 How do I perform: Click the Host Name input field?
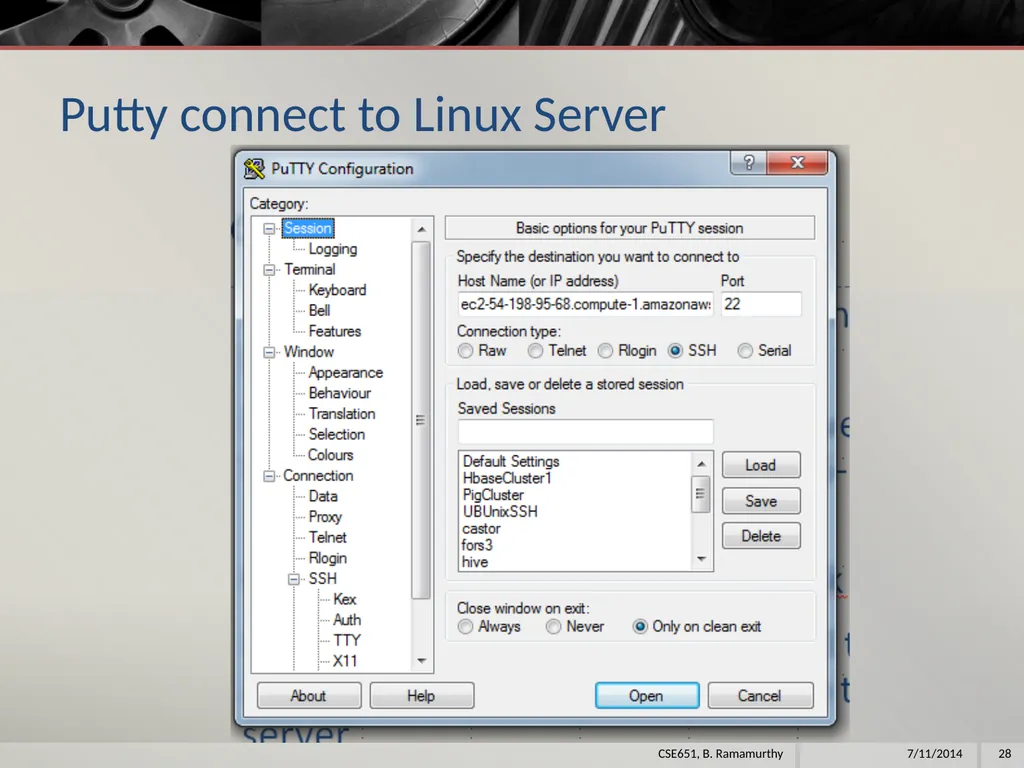pyautogui.click(x=586, y=304)
